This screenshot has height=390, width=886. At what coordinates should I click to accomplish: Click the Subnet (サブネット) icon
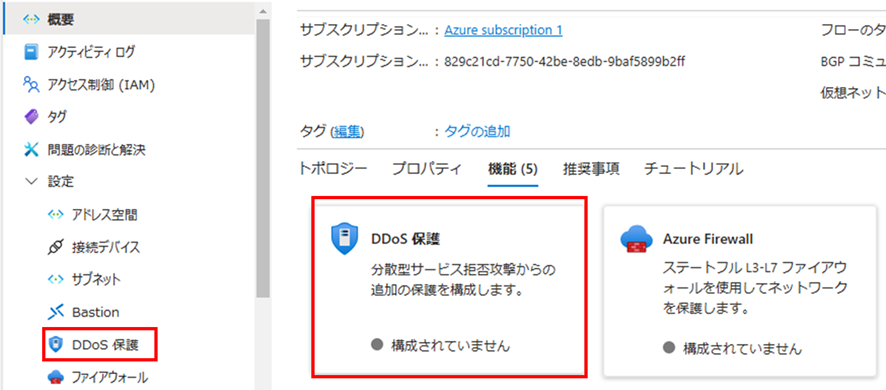point(55,279)
